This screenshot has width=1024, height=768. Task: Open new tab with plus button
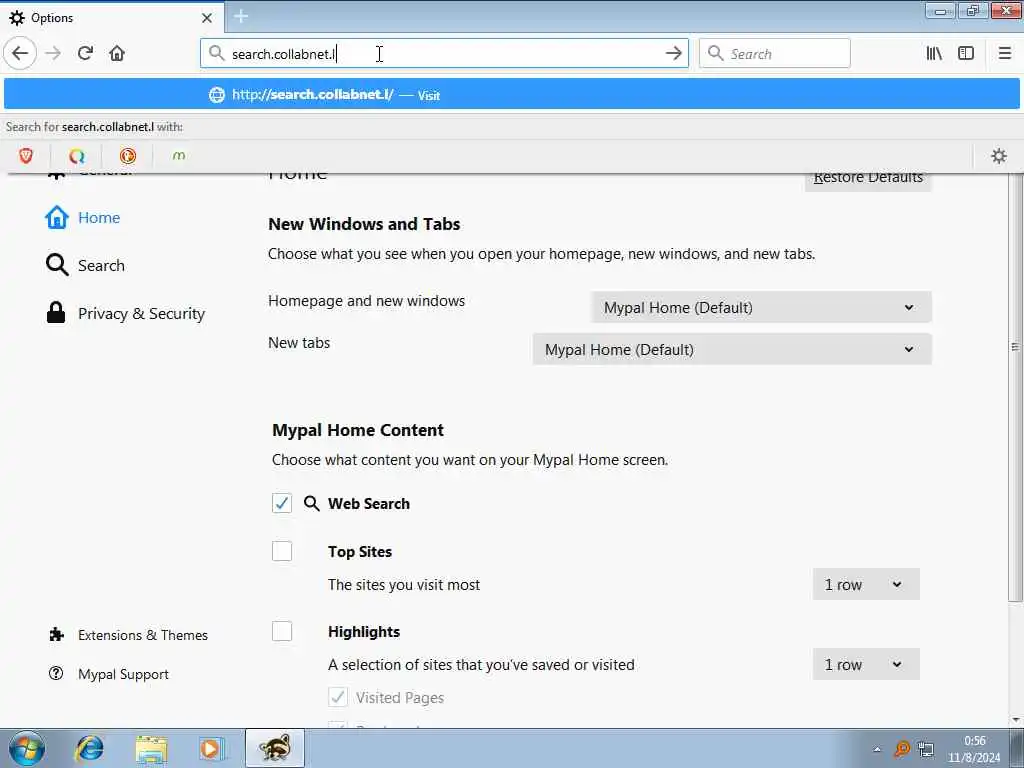click(240, 16)
